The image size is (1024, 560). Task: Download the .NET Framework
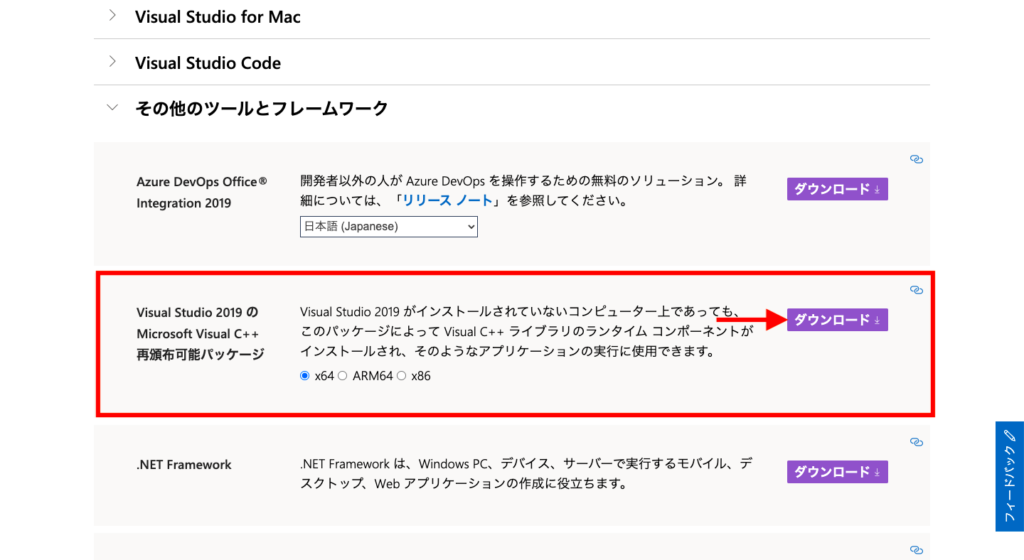click(837, 472)
